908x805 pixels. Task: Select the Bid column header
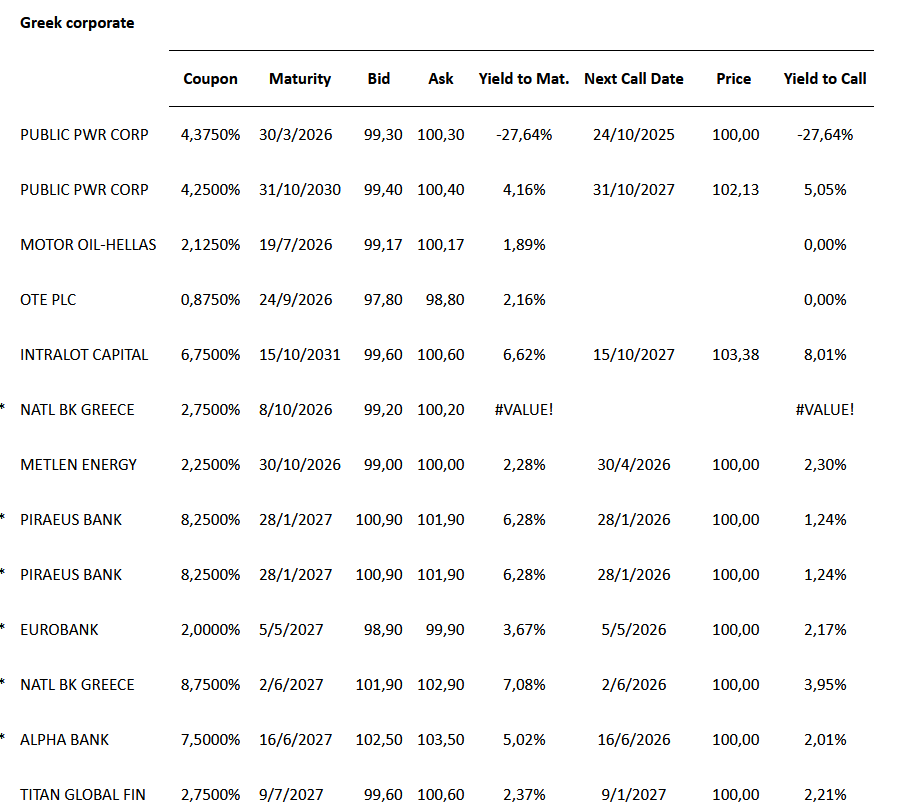tap(379, 79)
